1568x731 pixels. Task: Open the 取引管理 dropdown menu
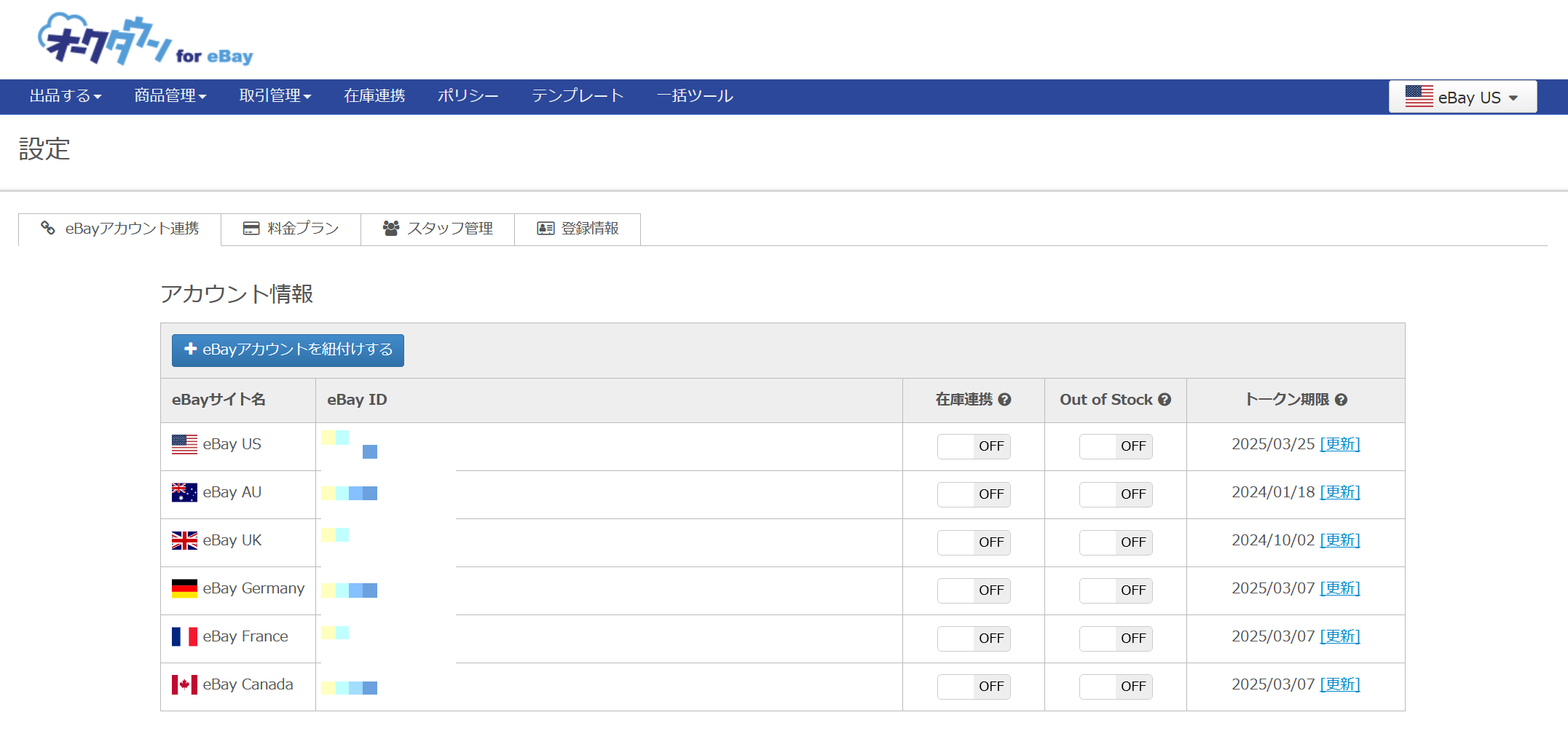point(275,96)
